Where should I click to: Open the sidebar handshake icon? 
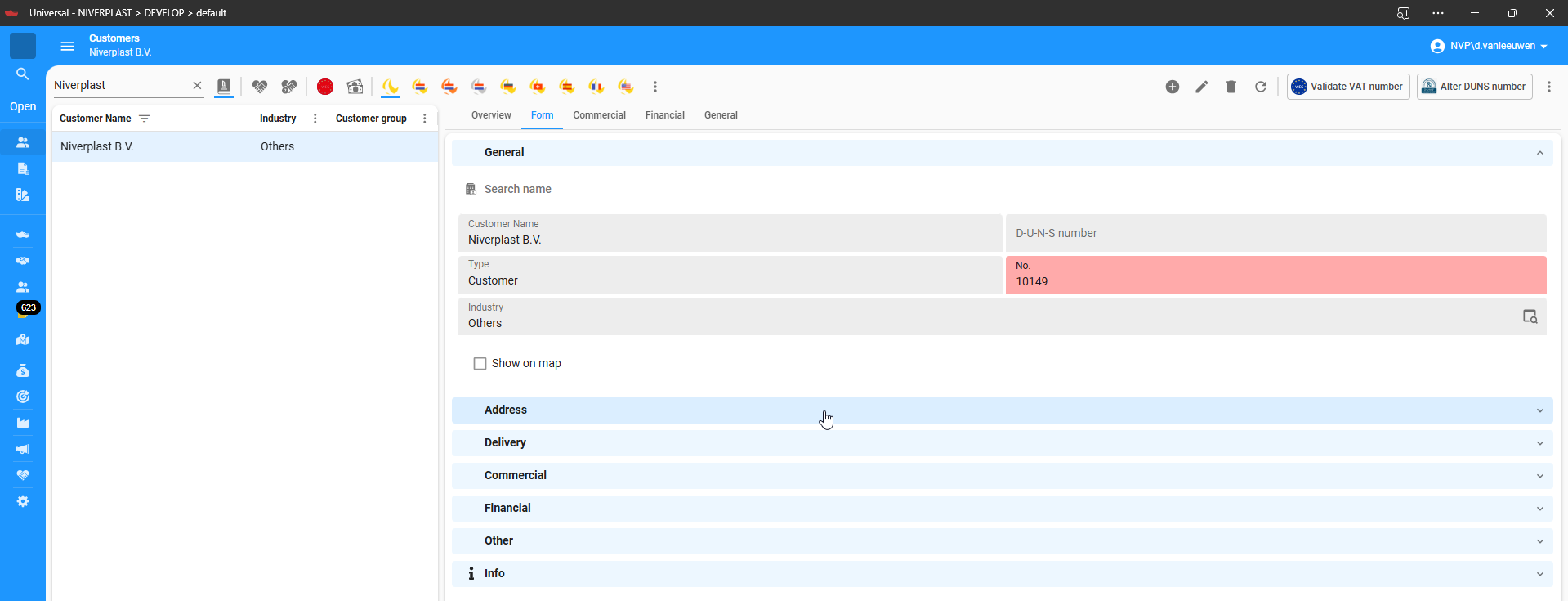(x=23, y=261)
